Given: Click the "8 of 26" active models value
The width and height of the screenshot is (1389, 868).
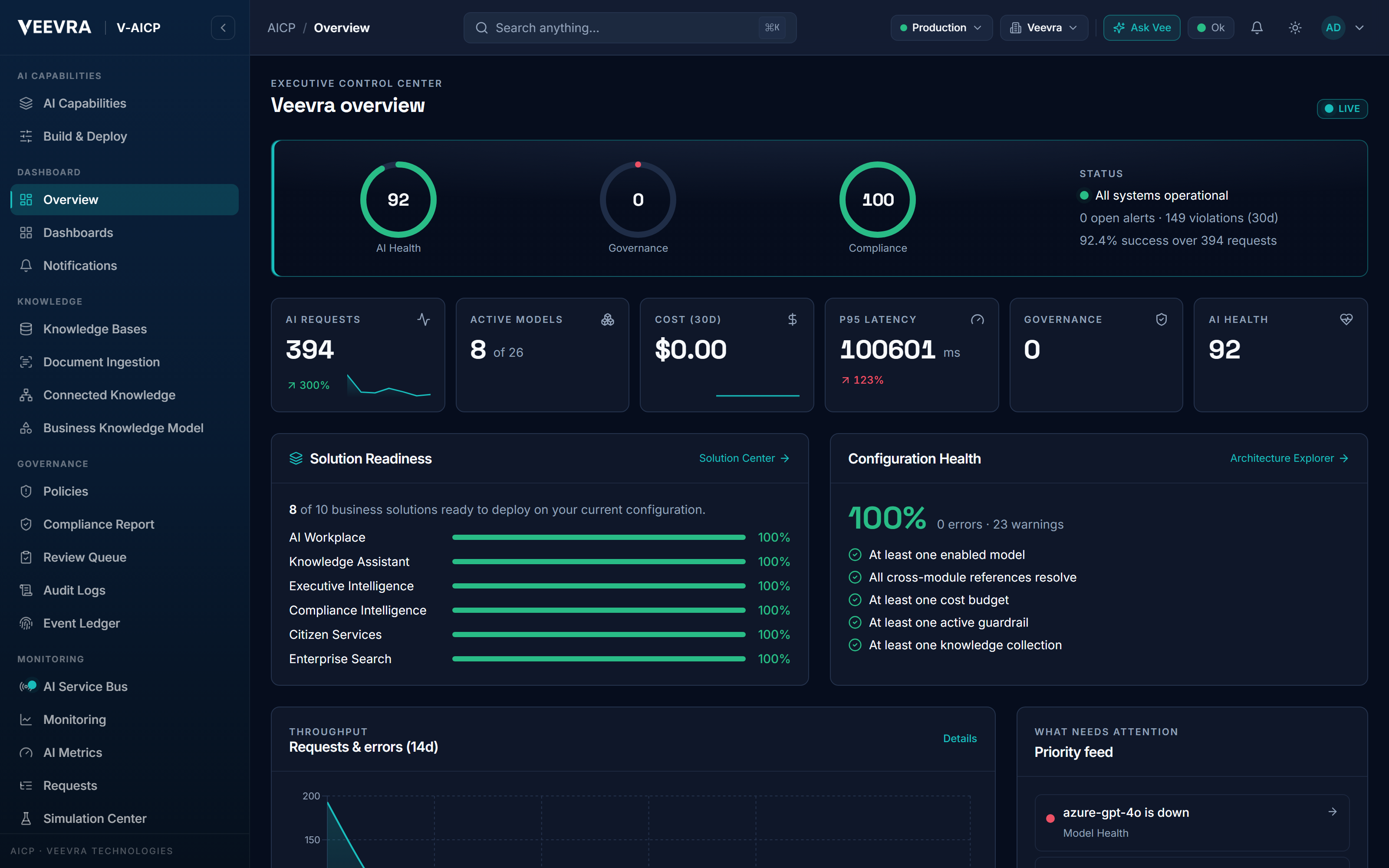Looking at the screenshot, I should pyautogui.click(x=497, y=350).
